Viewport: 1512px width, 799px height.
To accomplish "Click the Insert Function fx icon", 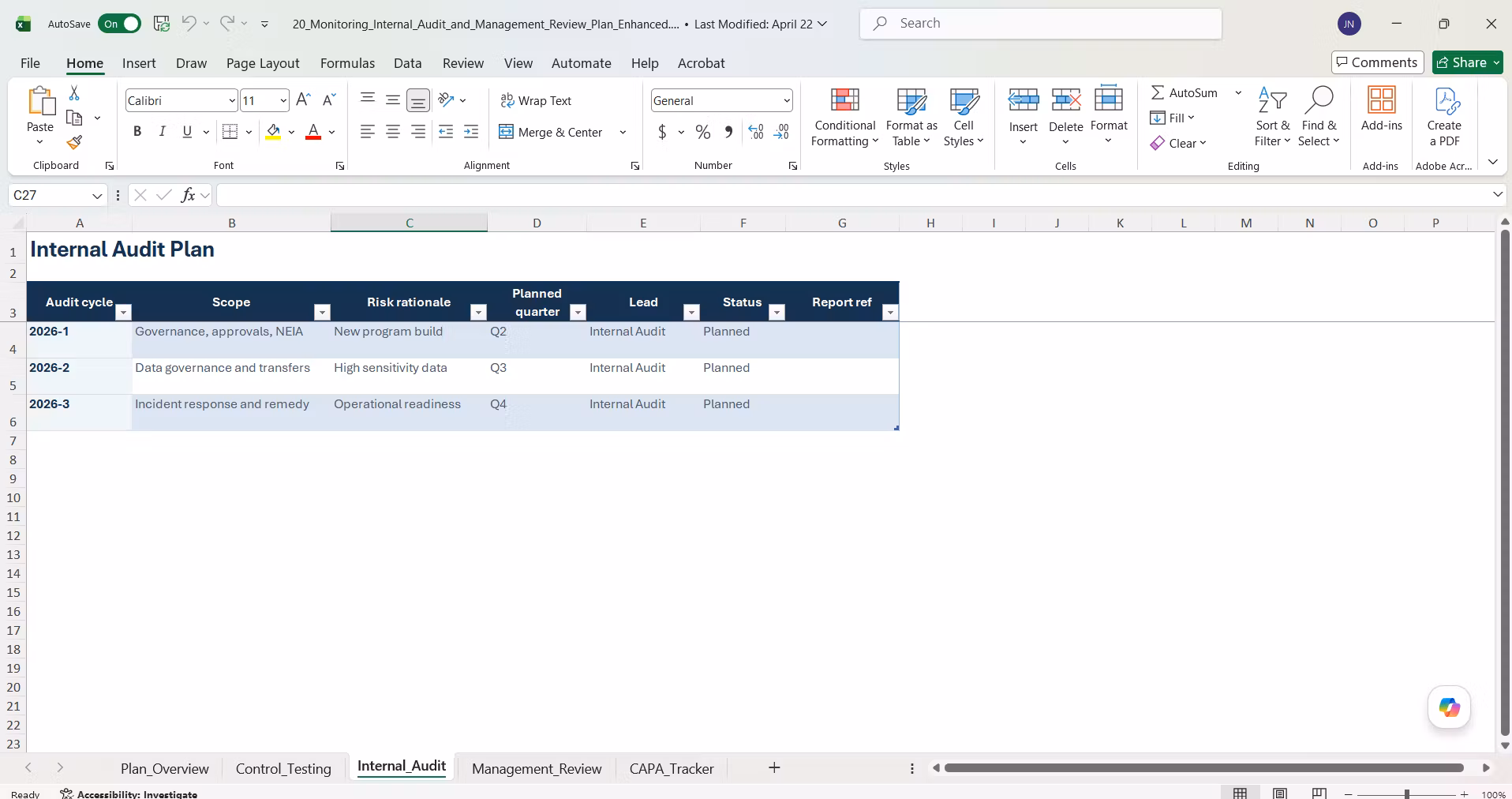I will (188, 195).
